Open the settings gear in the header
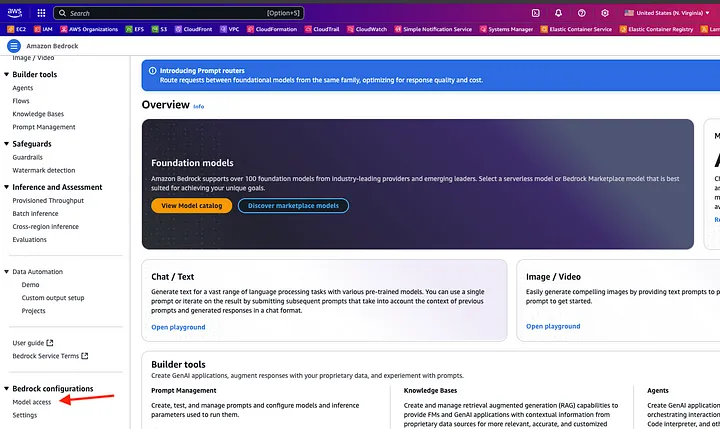The width and height of the screenshot is (720, 429). [x=605, y=13]
